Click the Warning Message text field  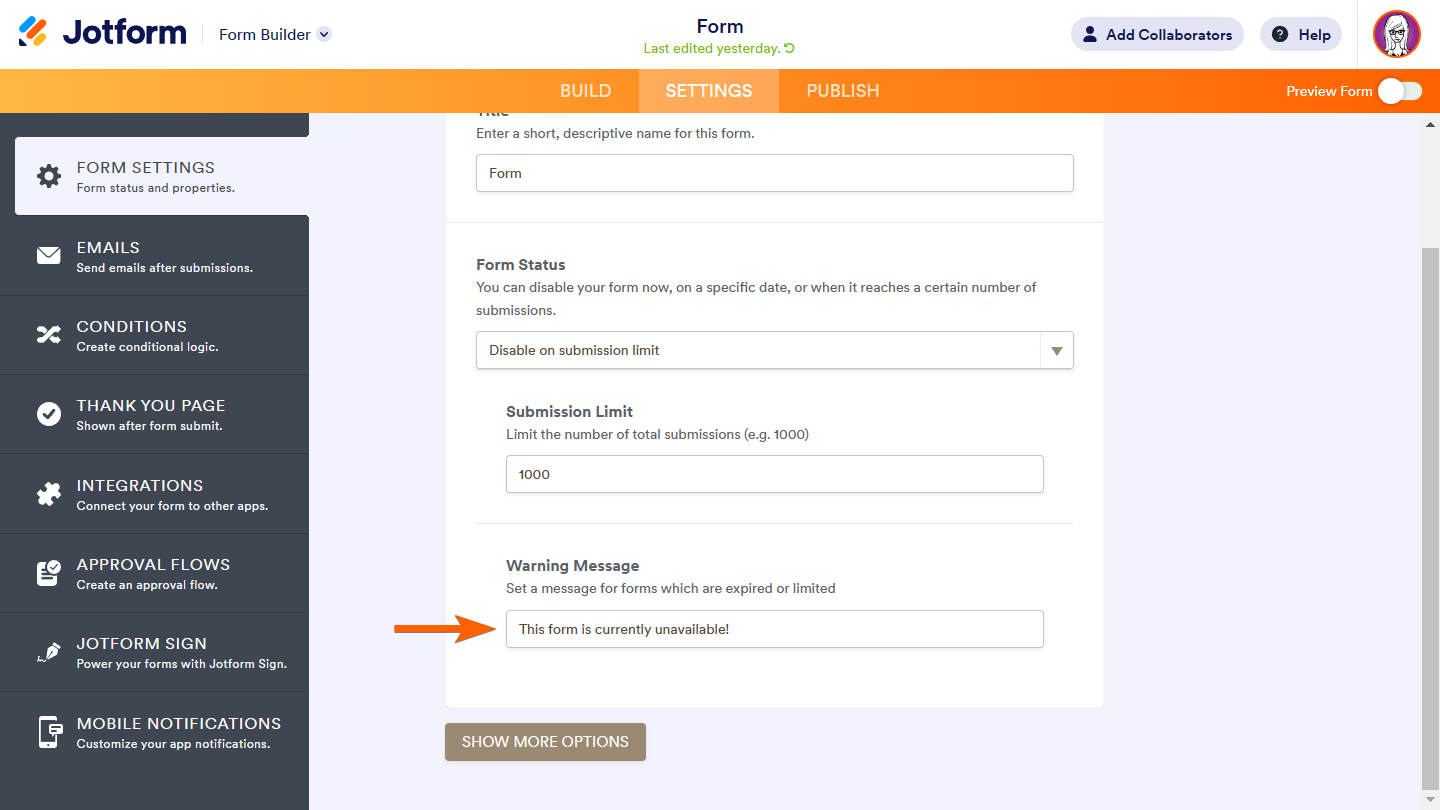(x=774, y=629)
